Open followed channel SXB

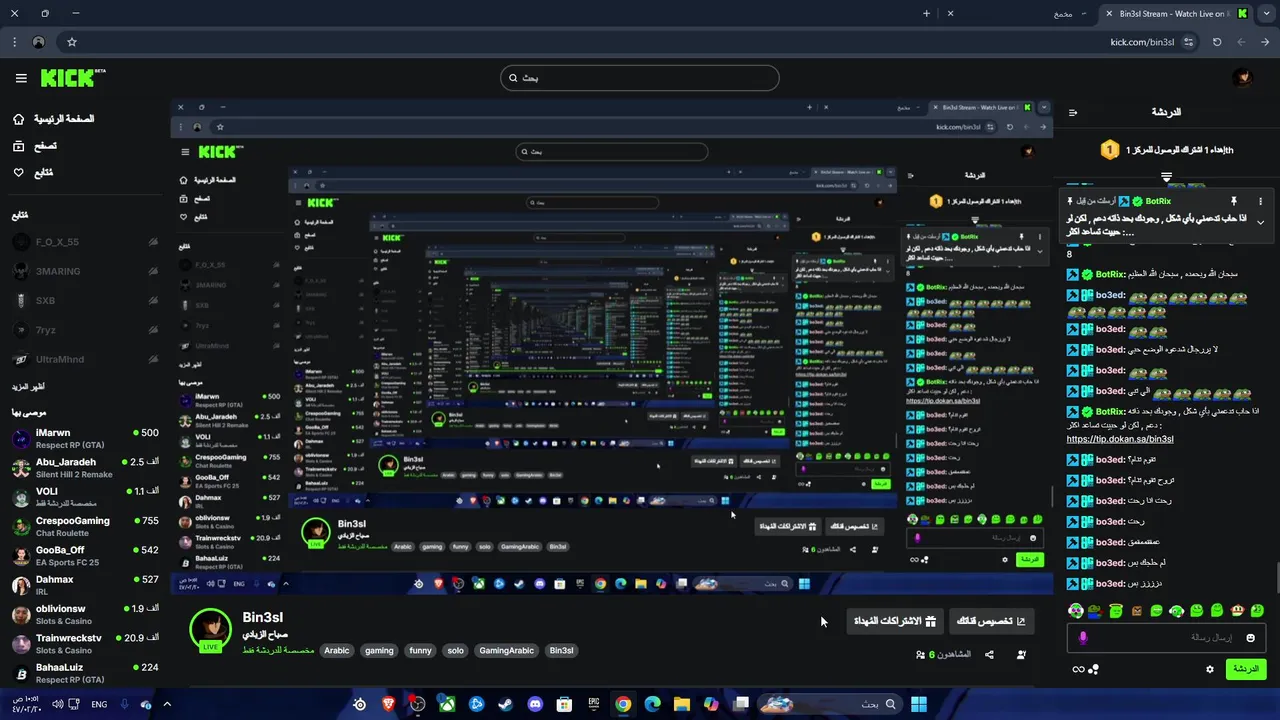[x=85, y=300]
